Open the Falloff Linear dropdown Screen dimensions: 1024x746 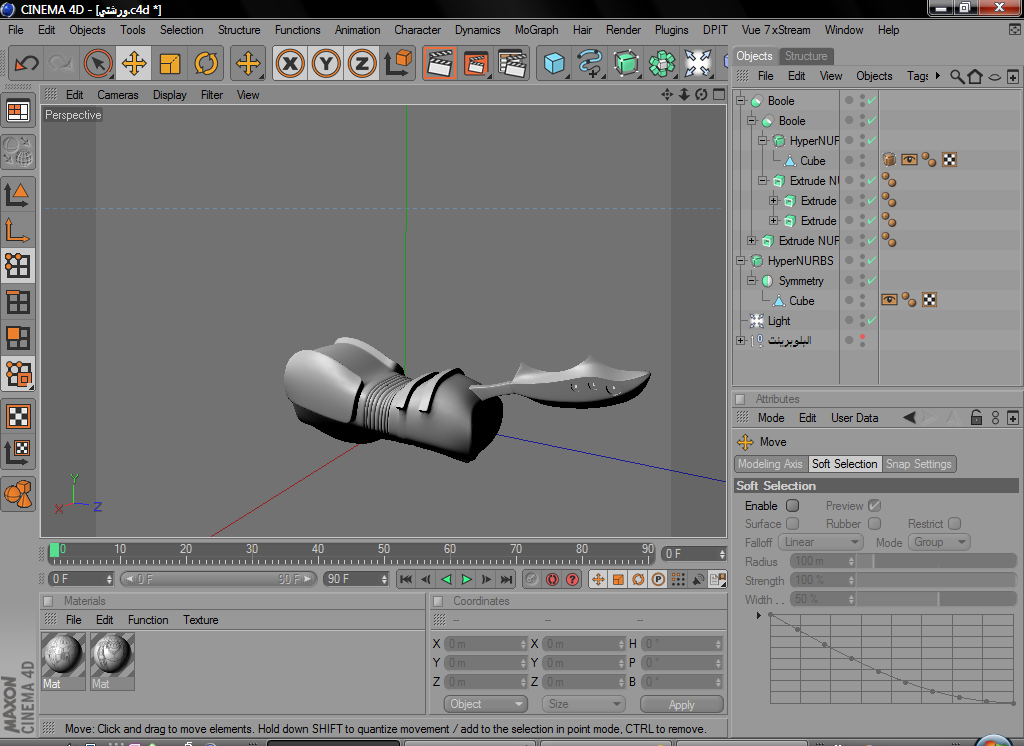pos(820,542)
